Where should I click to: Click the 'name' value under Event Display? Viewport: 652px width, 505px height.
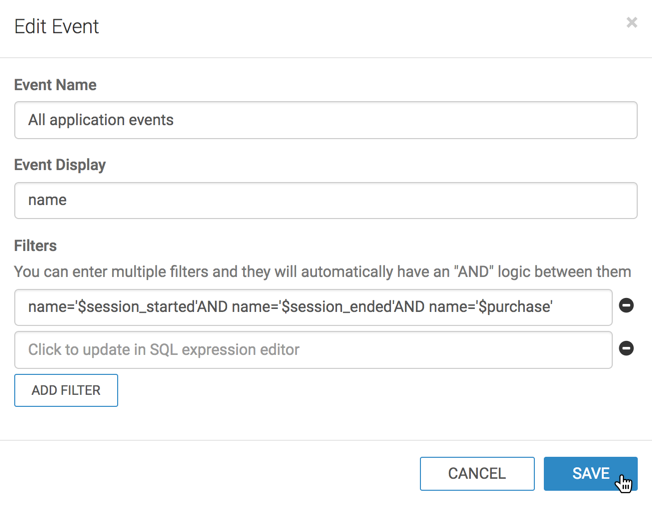47,200
